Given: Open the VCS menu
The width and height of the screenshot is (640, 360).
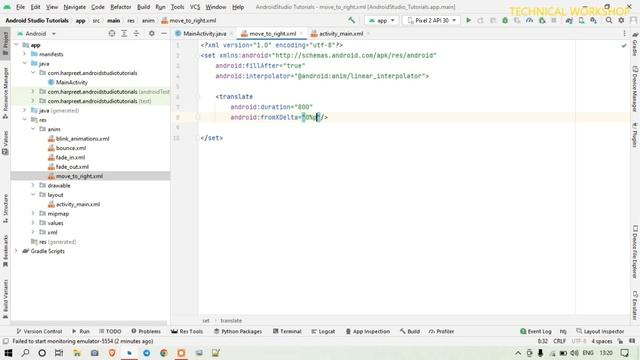Looking at the screenshot, I should (x=195, y=7).
